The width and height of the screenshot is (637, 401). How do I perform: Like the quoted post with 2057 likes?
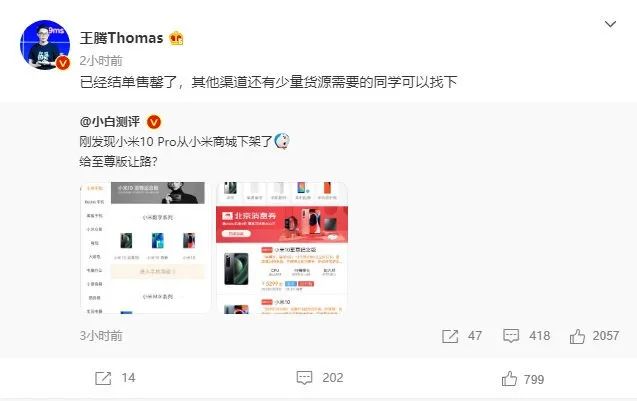(x=577, y=336)
